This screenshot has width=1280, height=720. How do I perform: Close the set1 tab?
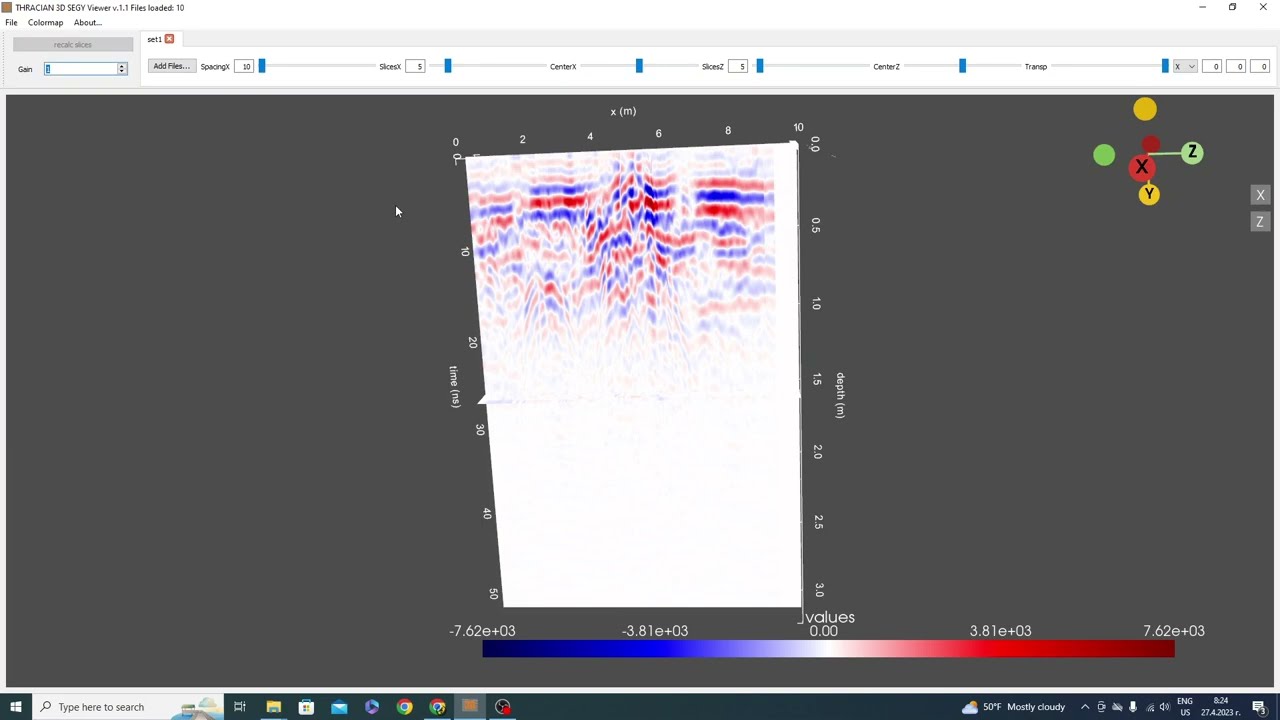169,39
